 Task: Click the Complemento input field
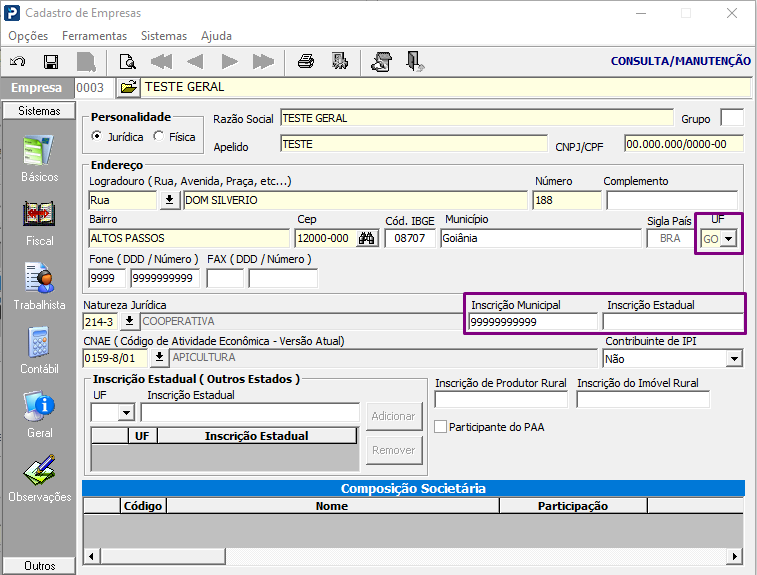(672, 200)
